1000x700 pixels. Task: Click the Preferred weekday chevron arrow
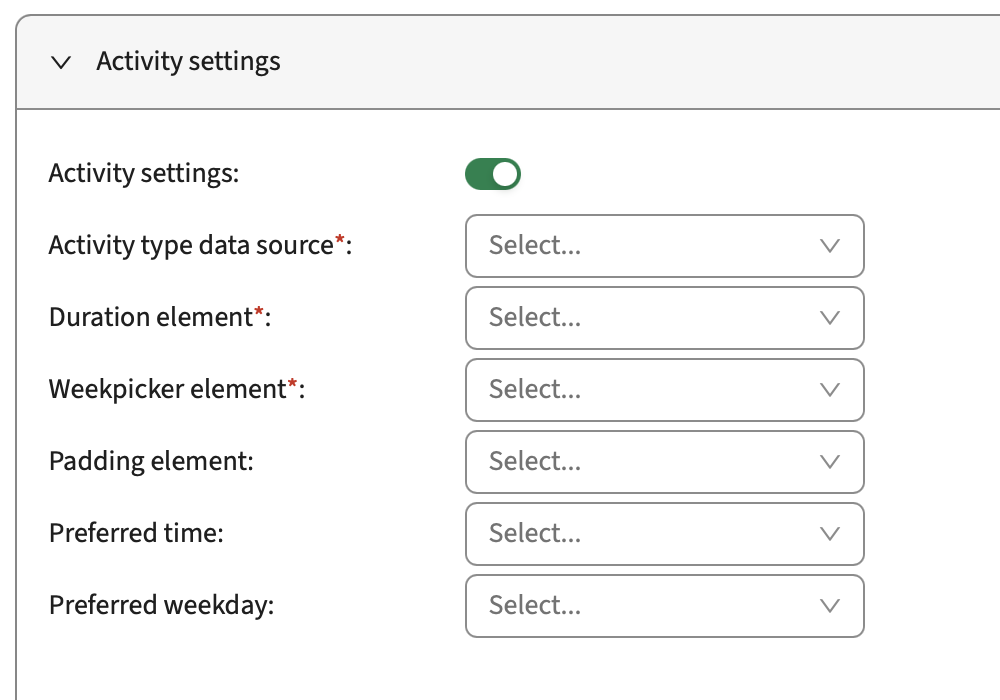point(829,606)
